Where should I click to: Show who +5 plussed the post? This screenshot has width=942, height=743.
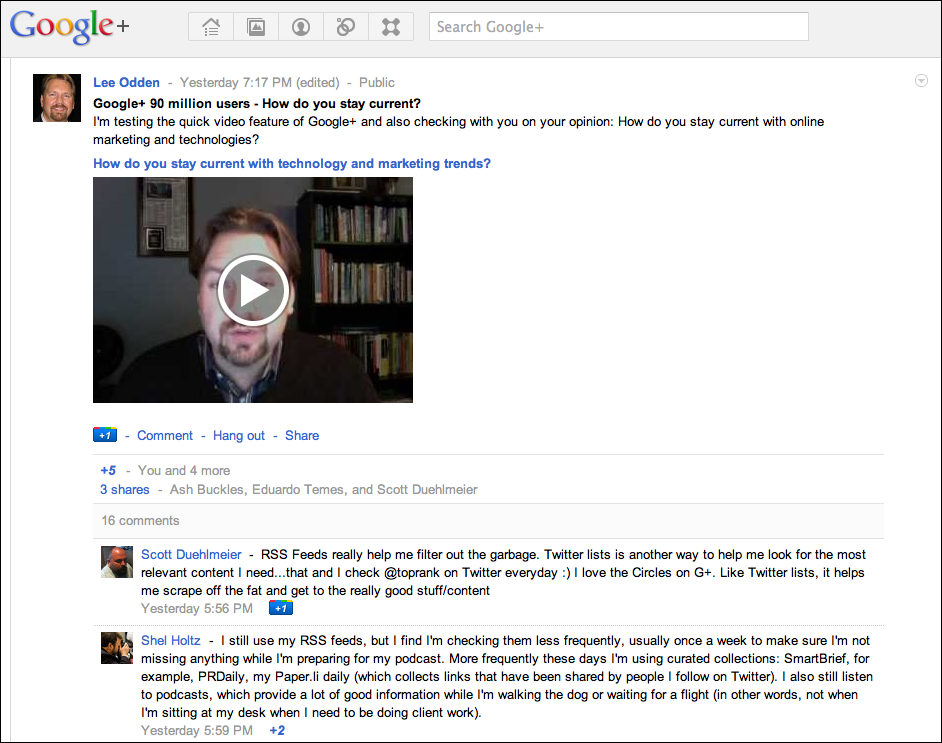tap(108, 470)
